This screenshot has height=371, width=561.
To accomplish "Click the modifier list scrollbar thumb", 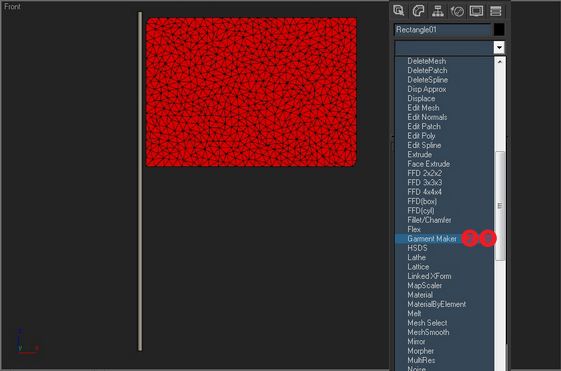I will [500, 206].
